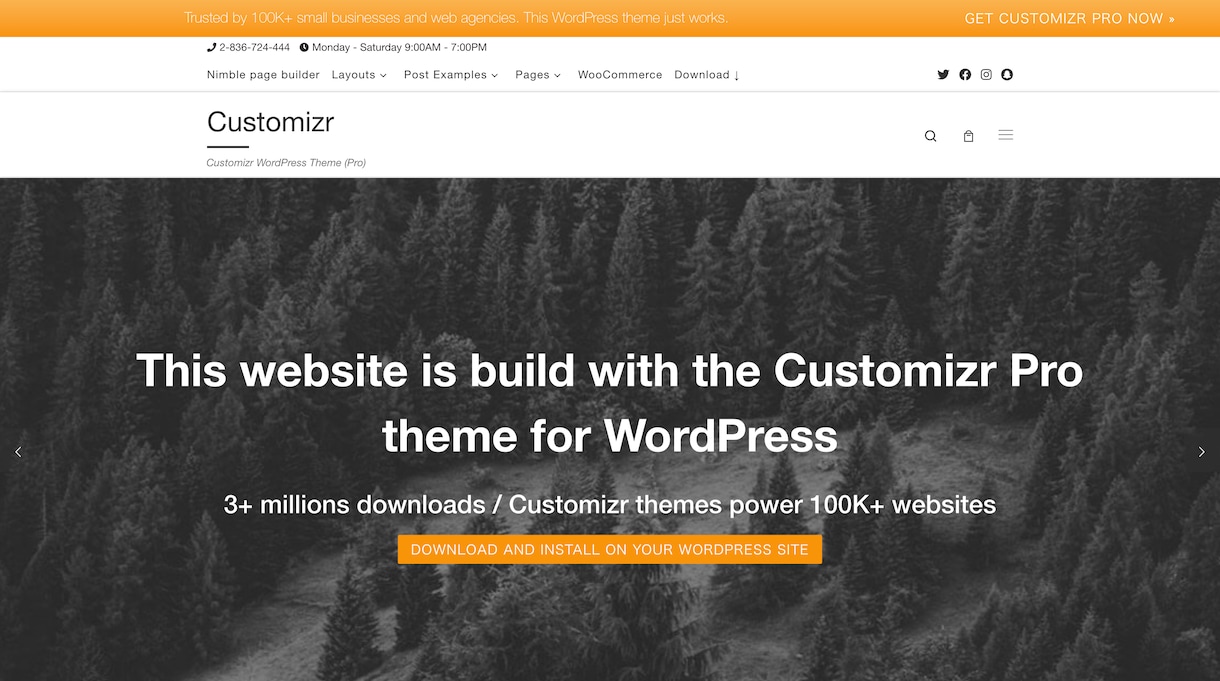Image resolution: width=1220 pixels, height=681 pixels.
Task: Open the shopping bag cart icon
Action: (x=968, y=136)
